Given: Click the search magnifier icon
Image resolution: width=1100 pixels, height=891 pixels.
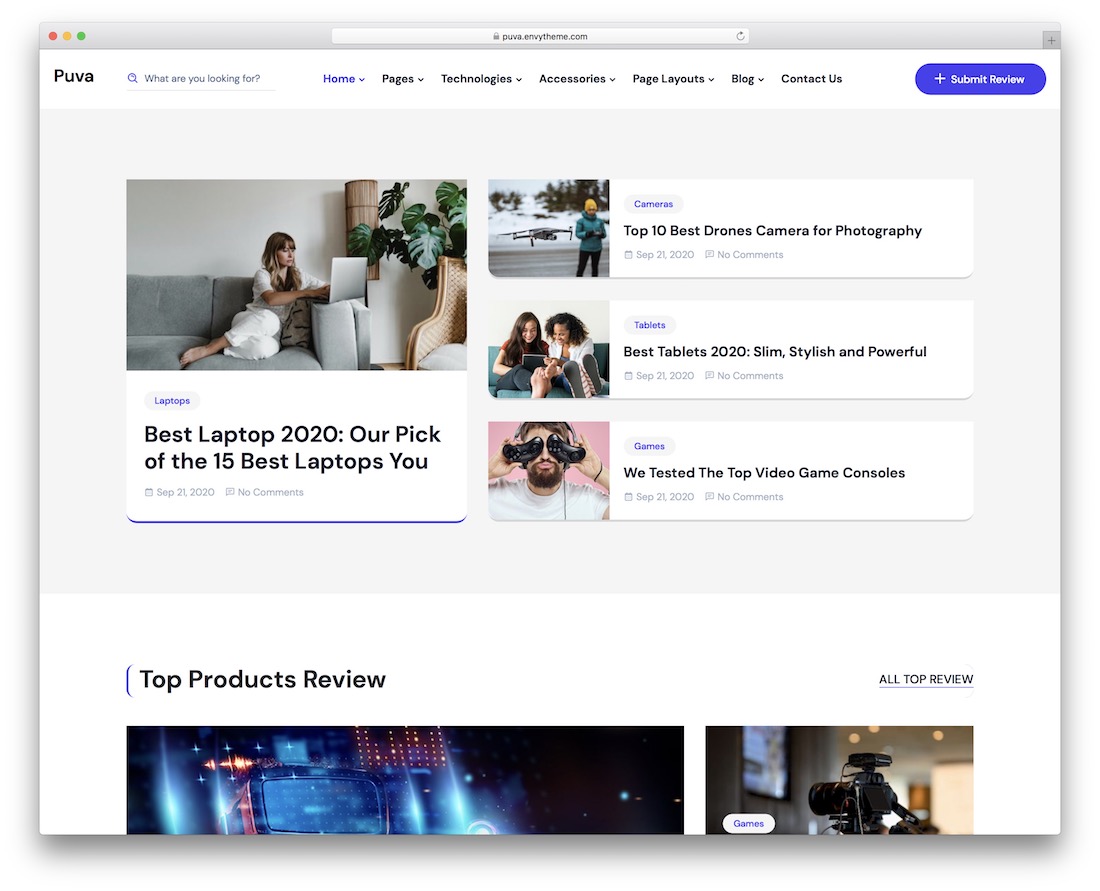Looking at the screenshot, I should coord(133,78).
